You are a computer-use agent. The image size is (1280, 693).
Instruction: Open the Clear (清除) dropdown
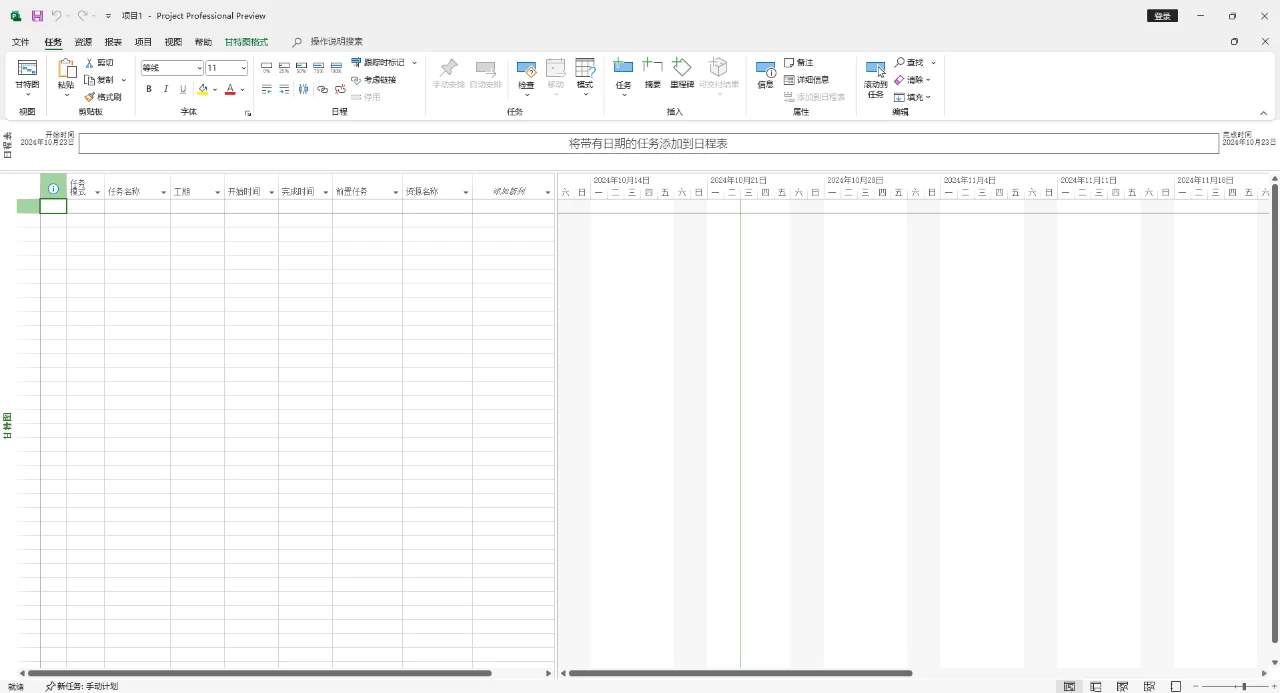click(912, 80)
